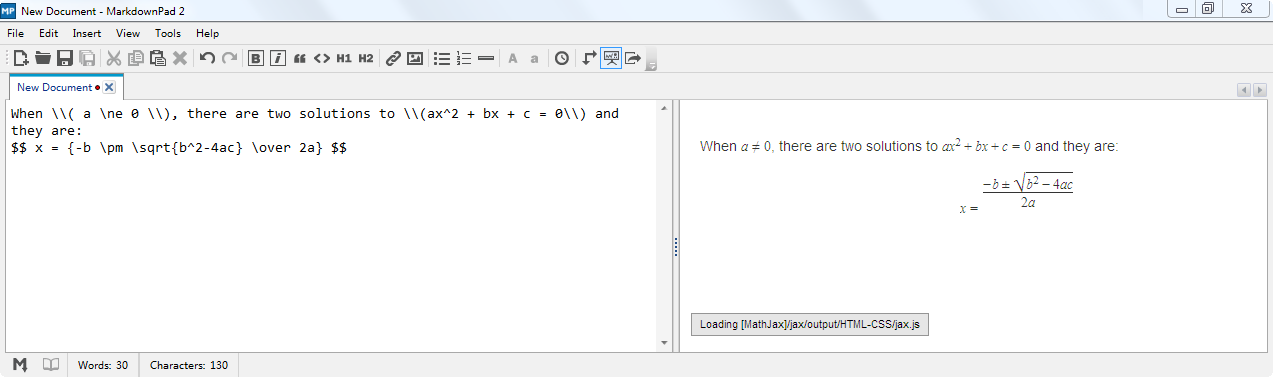Viewport: 1273px width, 377px height.
Task: Create a new document with toolbar icon
Action: (21, 58)
